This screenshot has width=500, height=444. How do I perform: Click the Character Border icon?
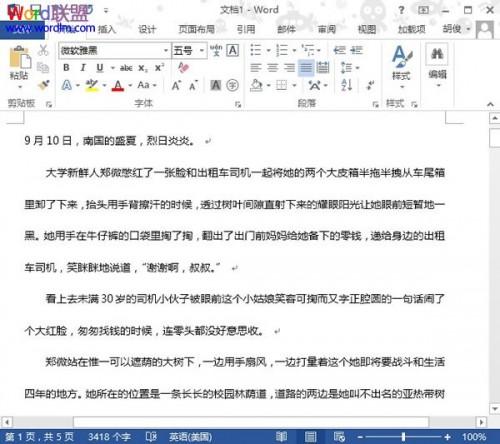click(233, 50)
